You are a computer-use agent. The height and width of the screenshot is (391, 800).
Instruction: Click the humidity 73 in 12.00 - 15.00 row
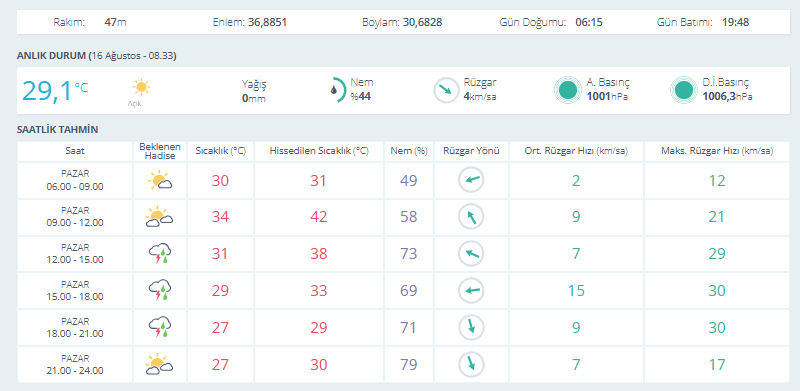(x=409, y=254)
